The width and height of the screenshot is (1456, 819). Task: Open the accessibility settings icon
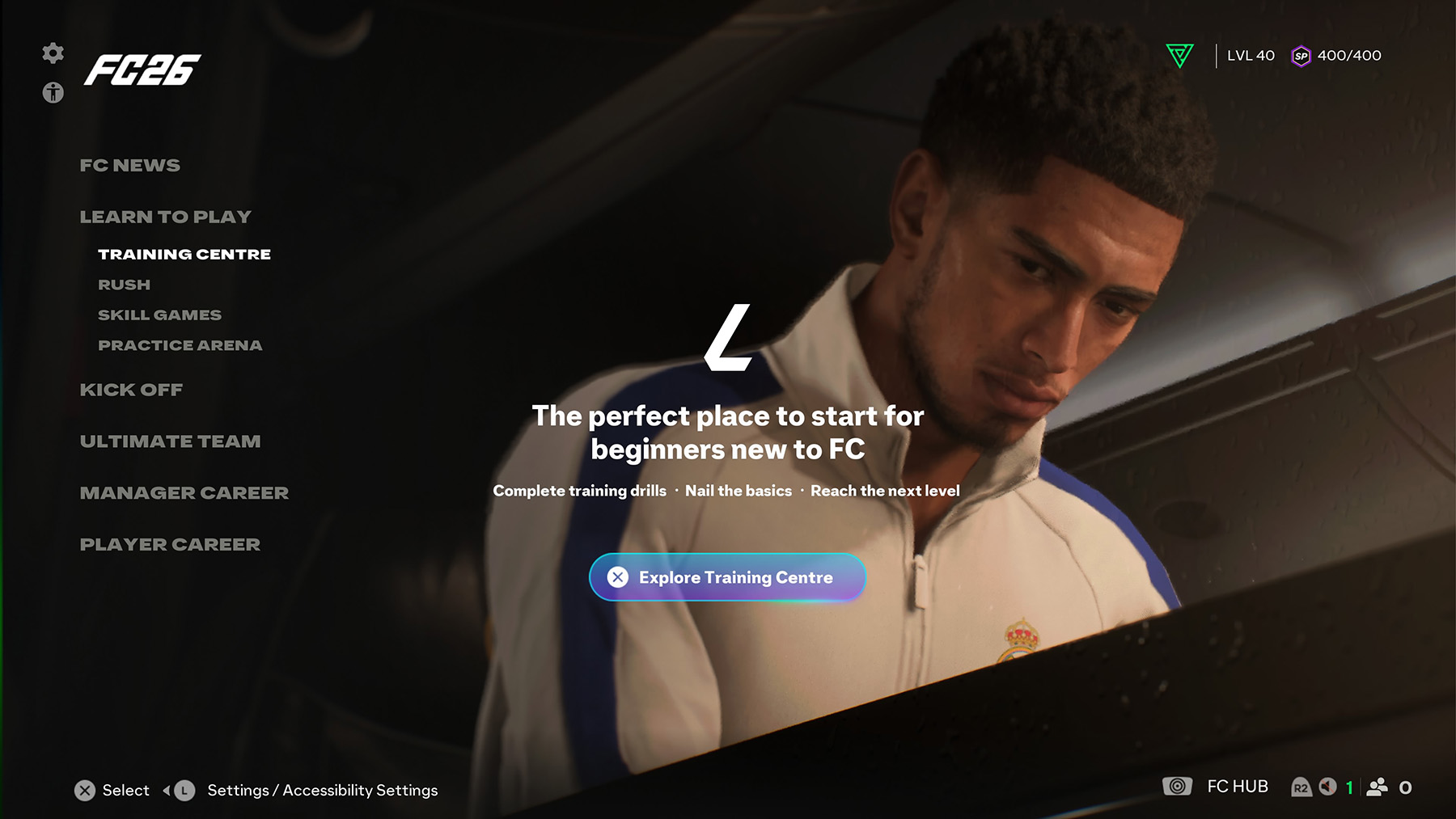(53, 92)
